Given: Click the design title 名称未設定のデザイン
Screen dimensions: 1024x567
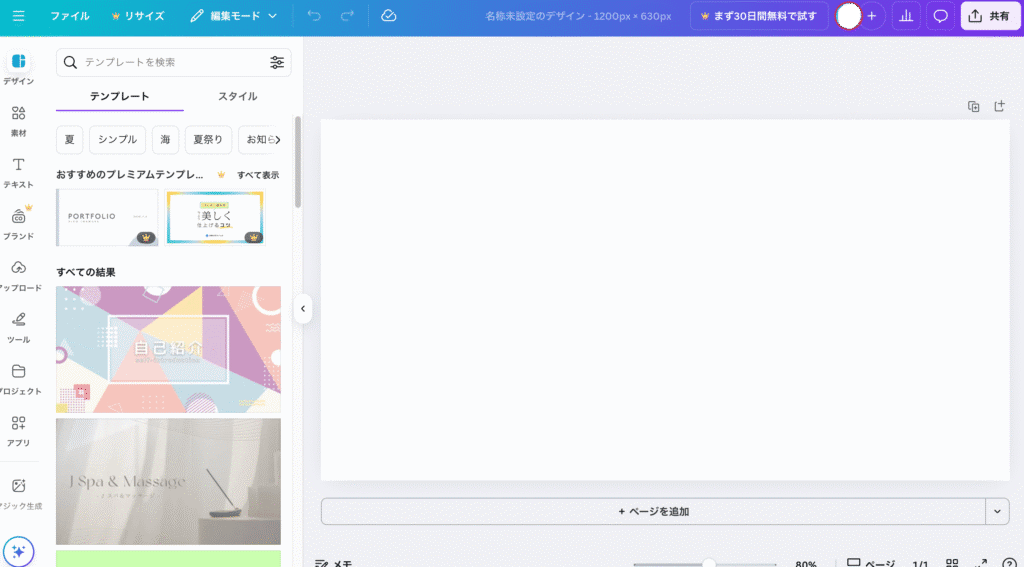Looking at the screenshot, I should (578, 16).
